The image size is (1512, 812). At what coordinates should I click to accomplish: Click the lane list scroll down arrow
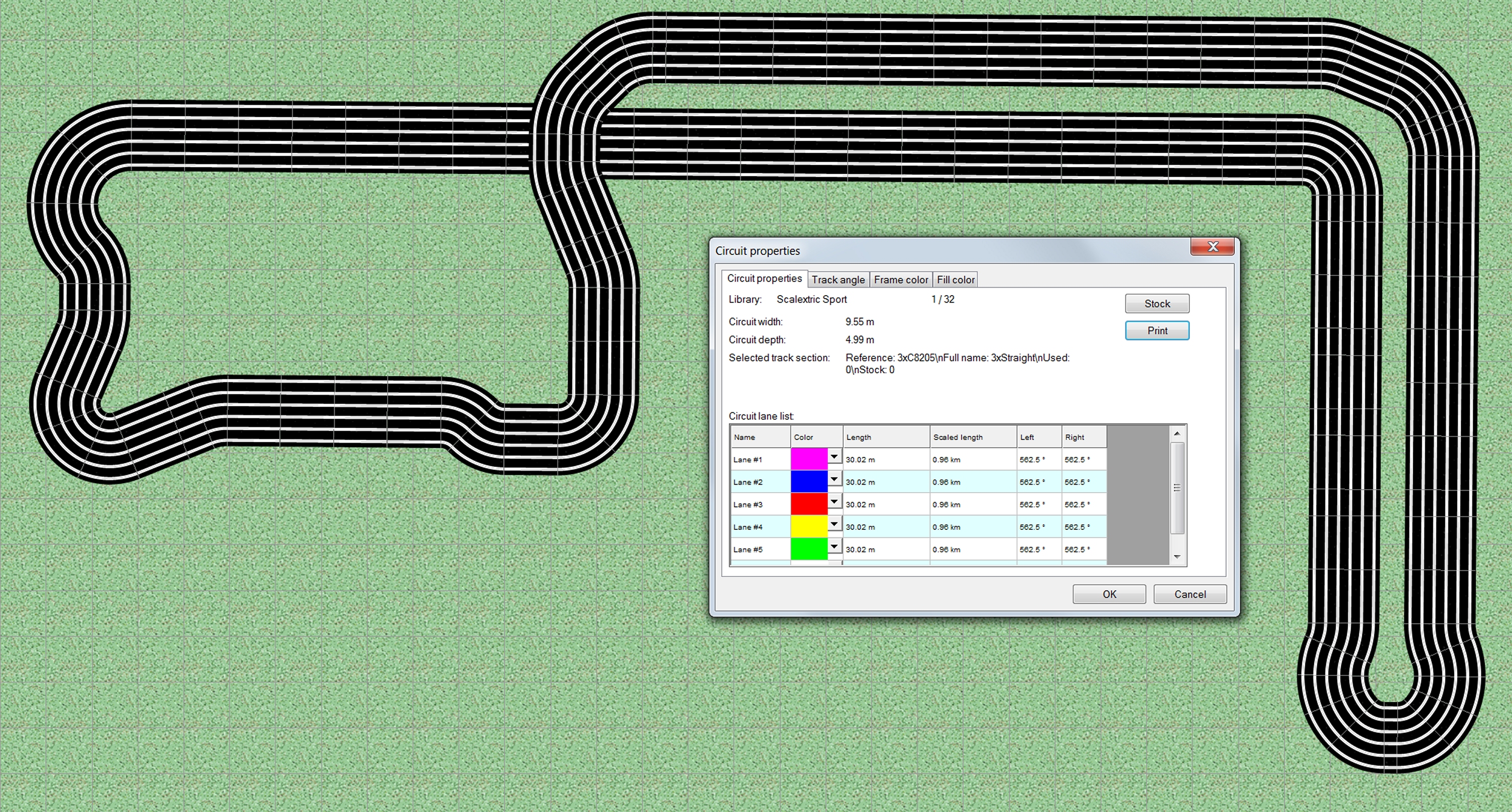tap(1176, 557)
